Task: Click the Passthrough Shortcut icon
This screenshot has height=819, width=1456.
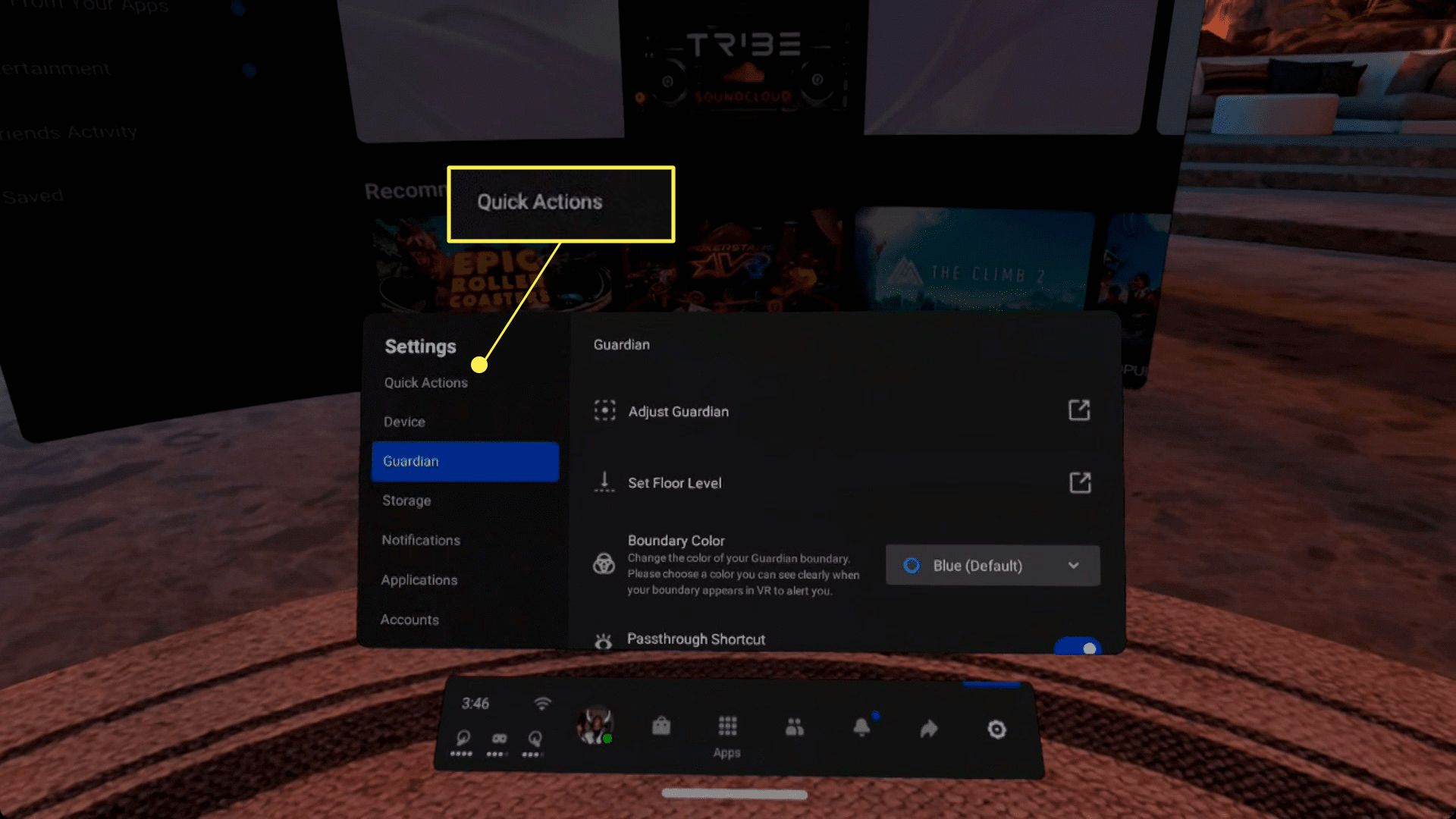Action: (x=604, y=640)
